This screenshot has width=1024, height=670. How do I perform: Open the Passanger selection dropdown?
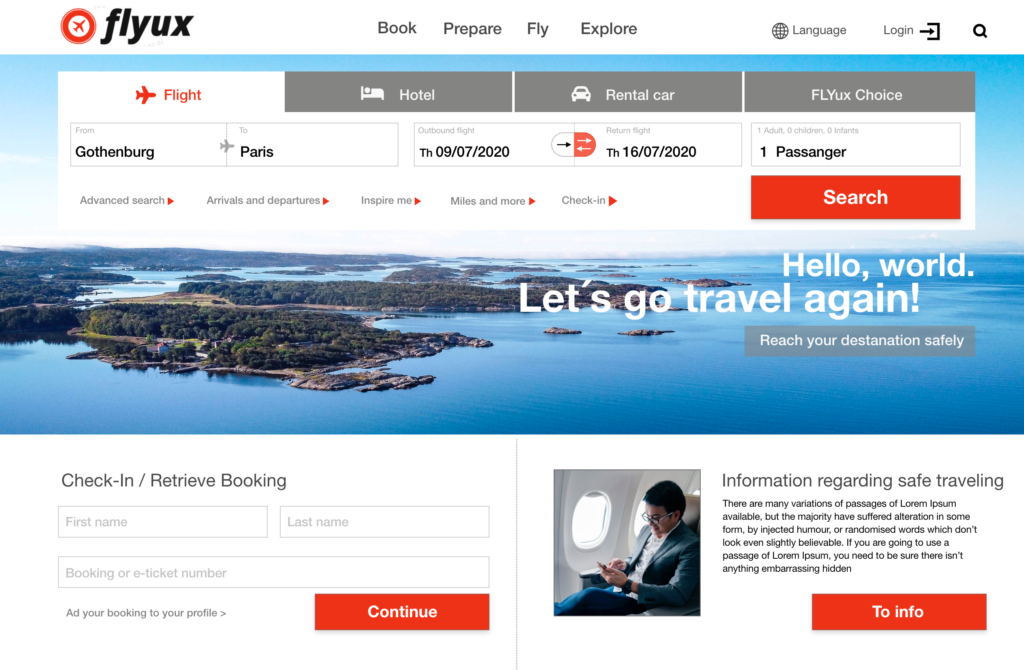coord(856,145)
